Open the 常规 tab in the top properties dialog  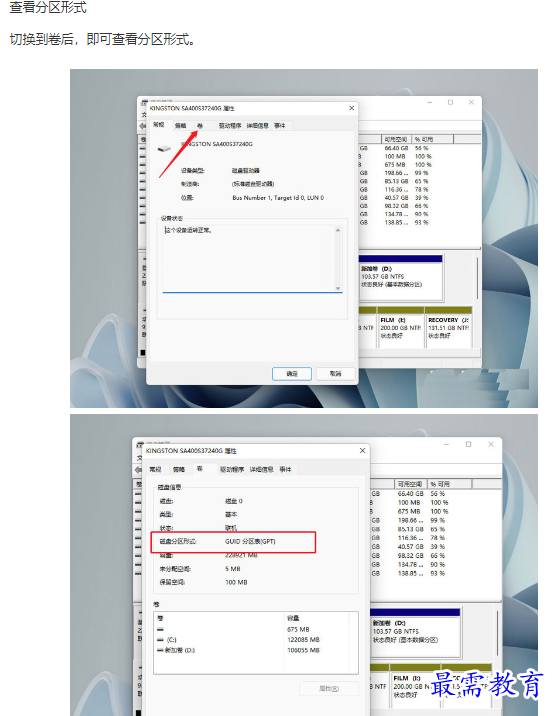[158, 125]
